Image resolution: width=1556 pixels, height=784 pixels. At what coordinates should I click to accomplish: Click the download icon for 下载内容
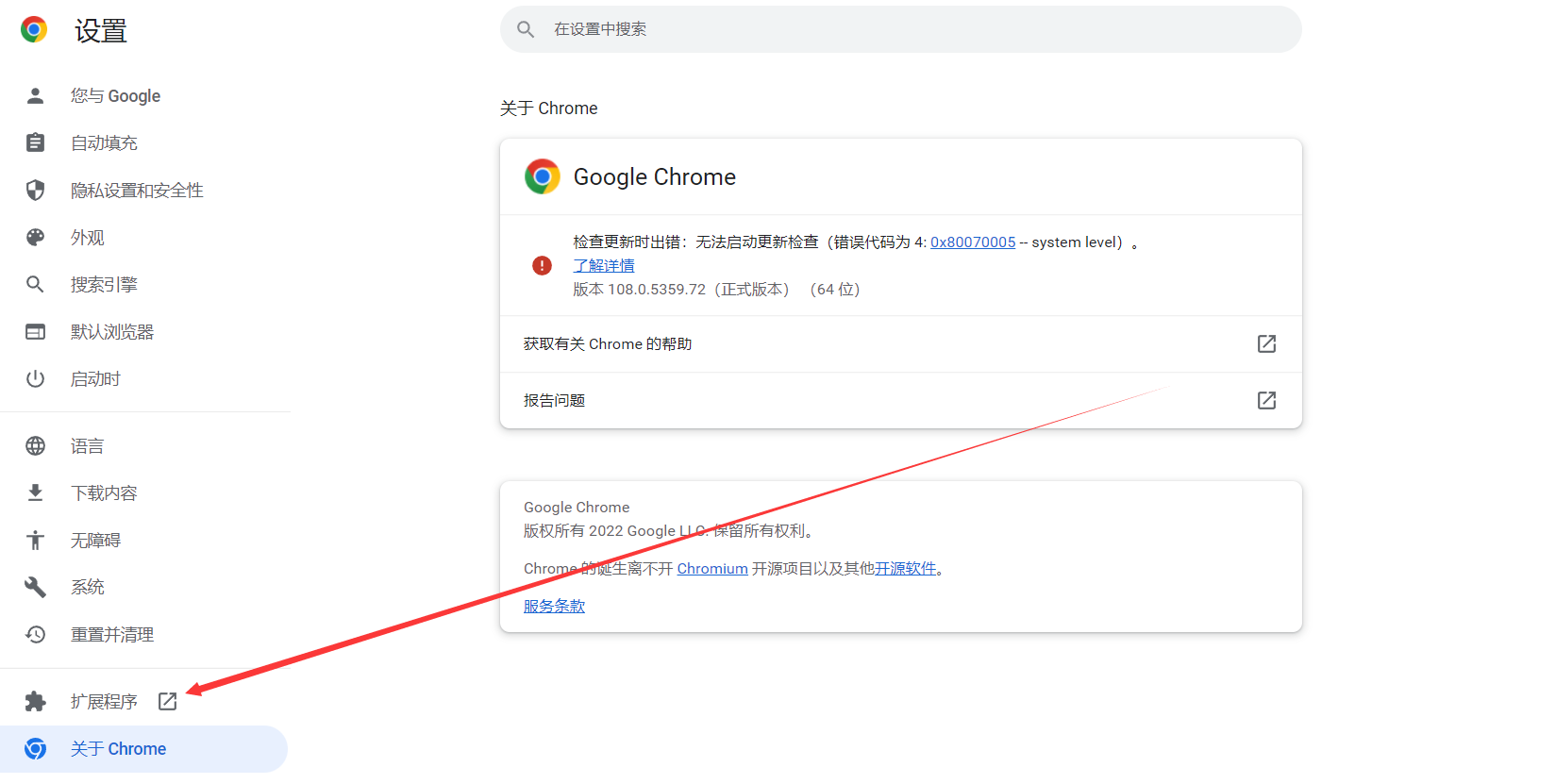pos(35,492)
